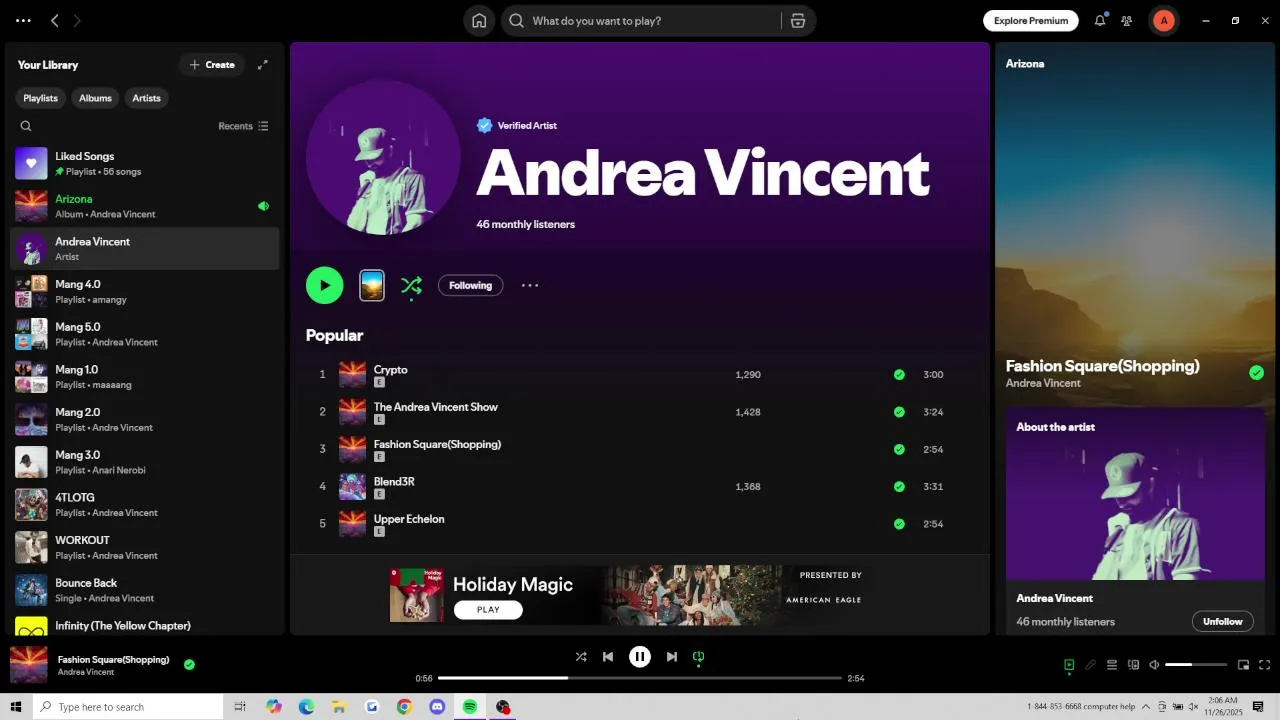Show hidden icons in the system tray
Image resolution: width=1280 pixels, height=720 pixels.
1146,707
